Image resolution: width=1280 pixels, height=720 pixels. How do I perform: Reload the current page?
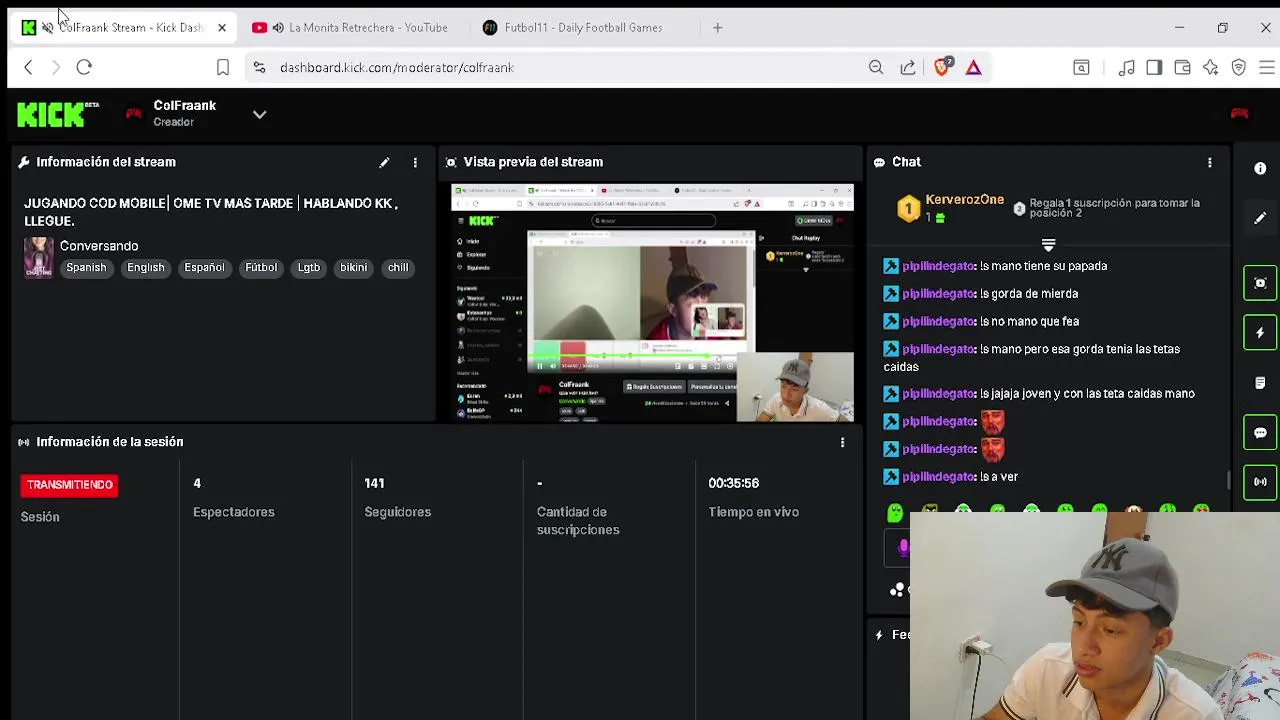tap(84, 68)
